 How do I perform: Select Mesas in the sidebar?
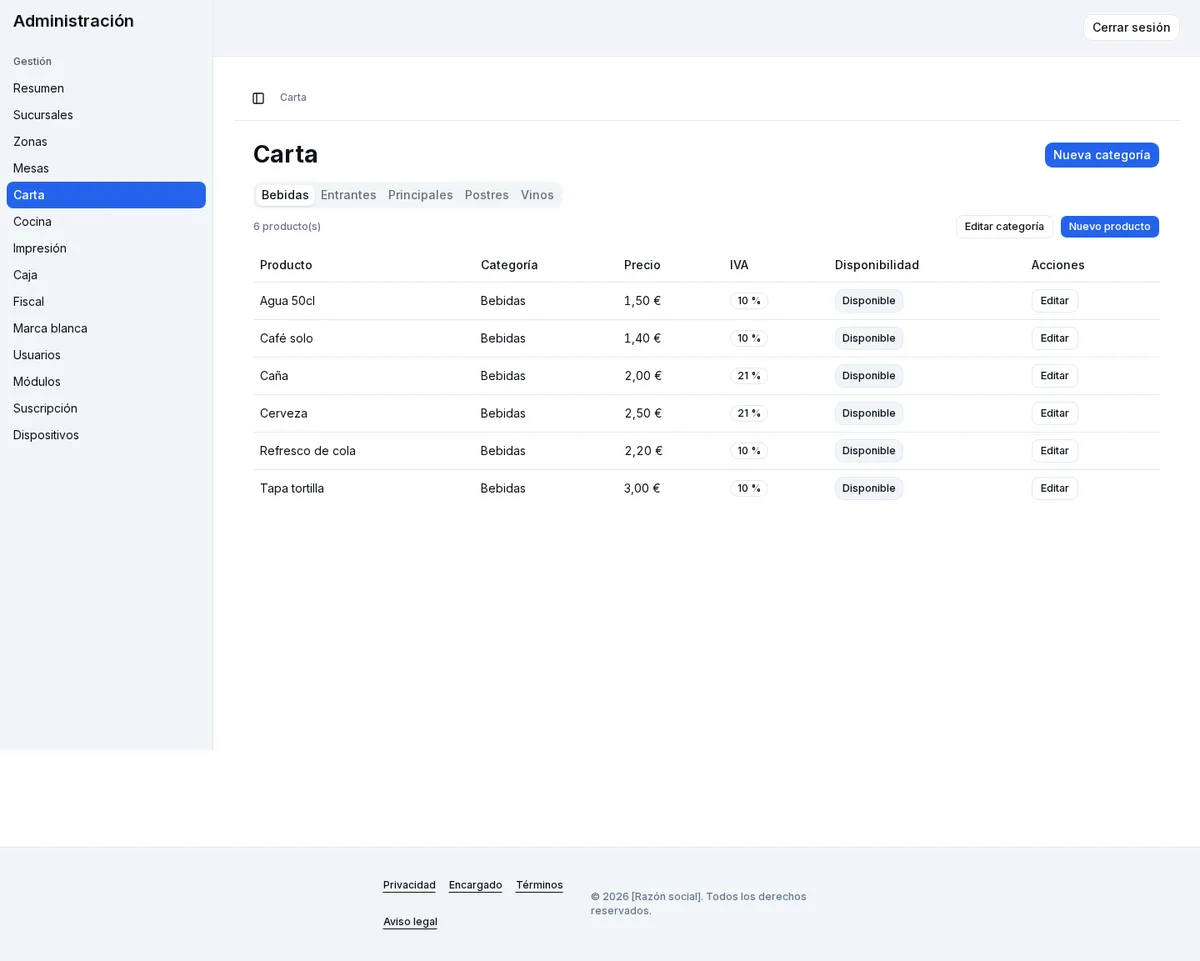[106, 168]
